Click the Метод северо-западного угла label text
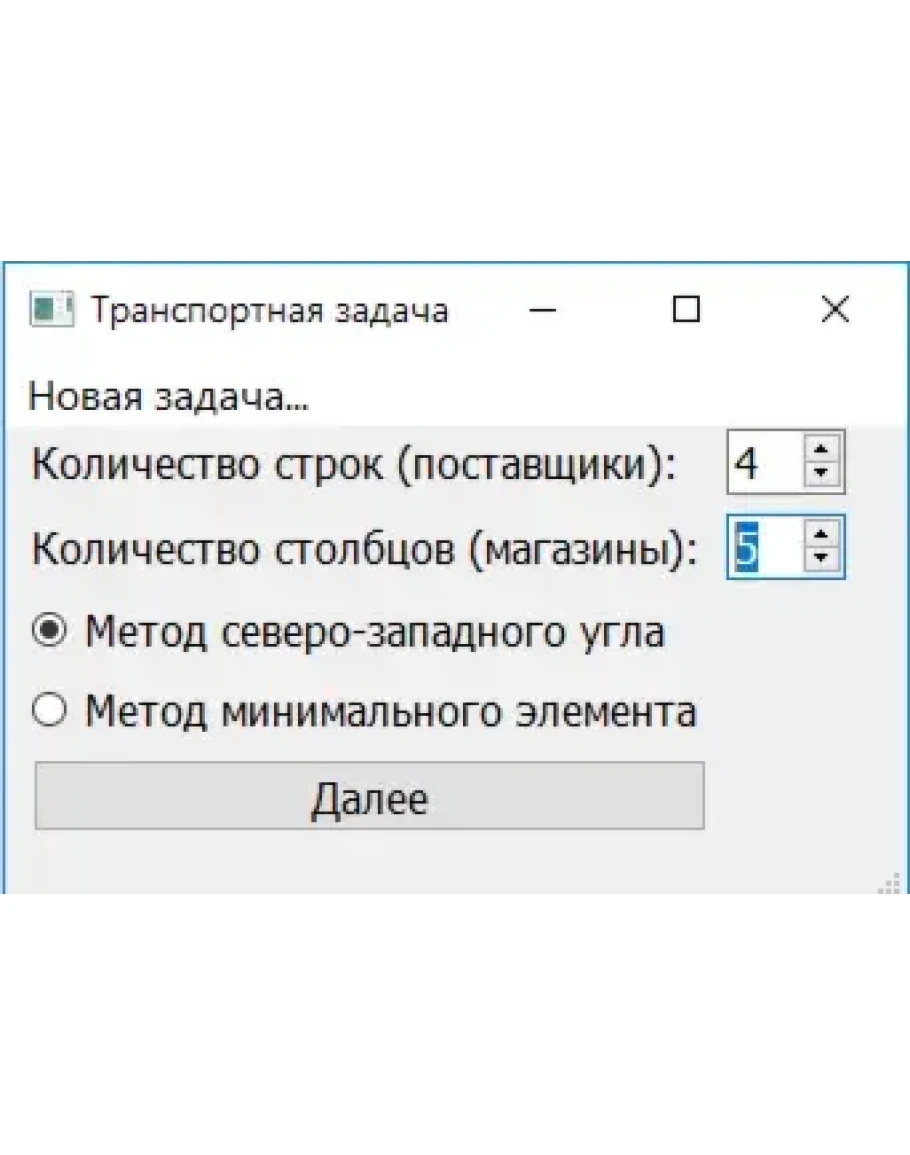The image size is (910, 1155). point(374,632)
